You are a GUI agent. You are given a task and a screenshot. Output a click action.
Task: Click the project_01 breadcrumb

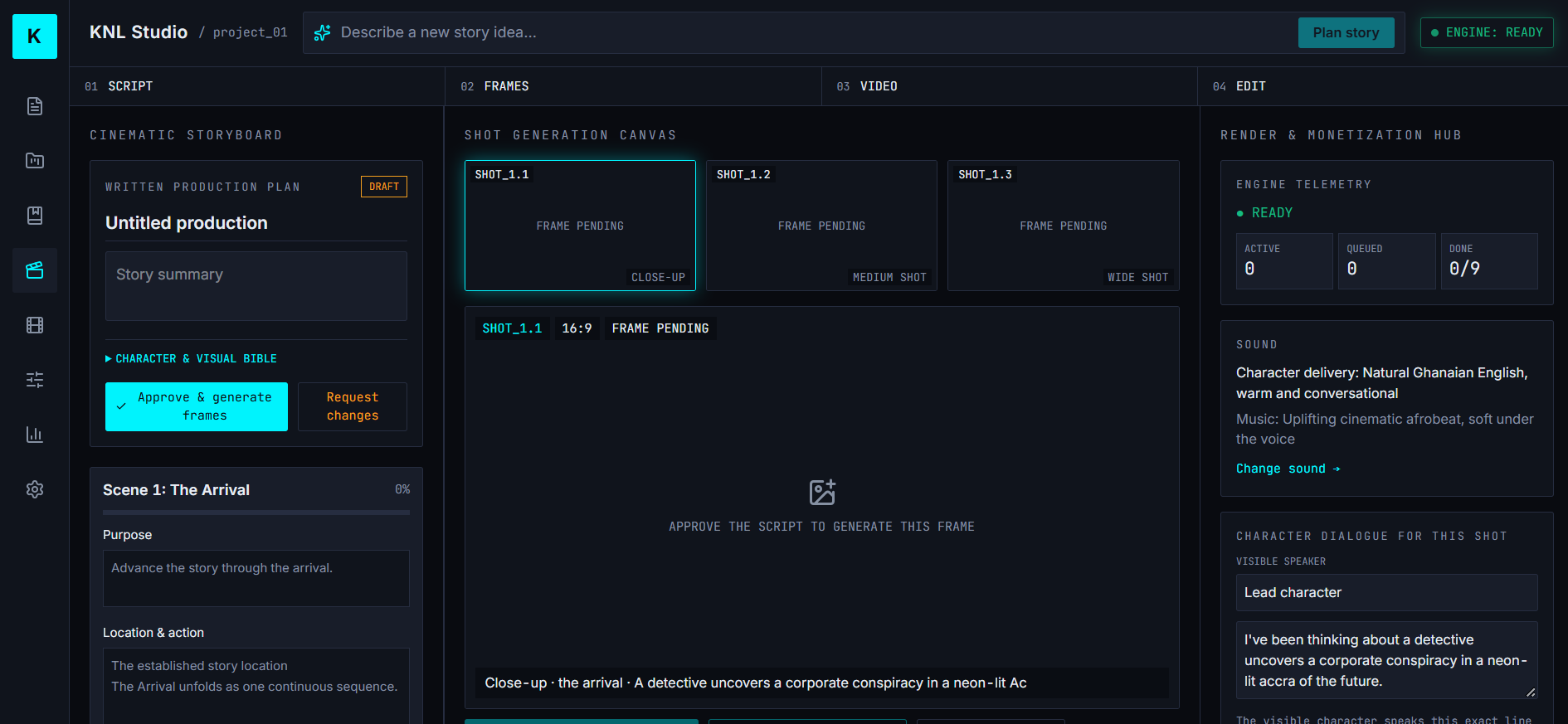coord(251,32)
